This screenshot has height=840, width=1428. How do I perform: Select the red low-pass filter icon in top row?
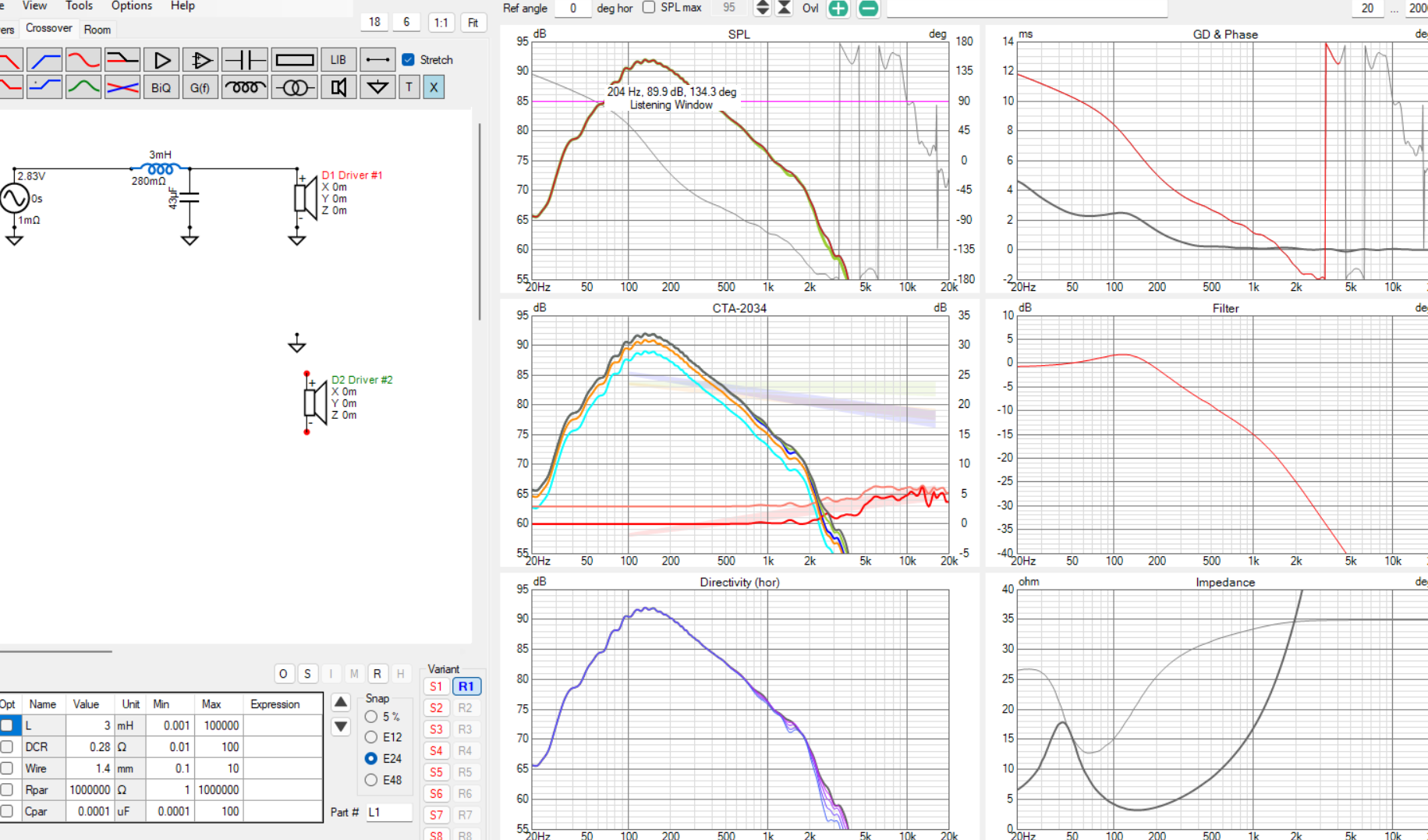click(10, 60)
